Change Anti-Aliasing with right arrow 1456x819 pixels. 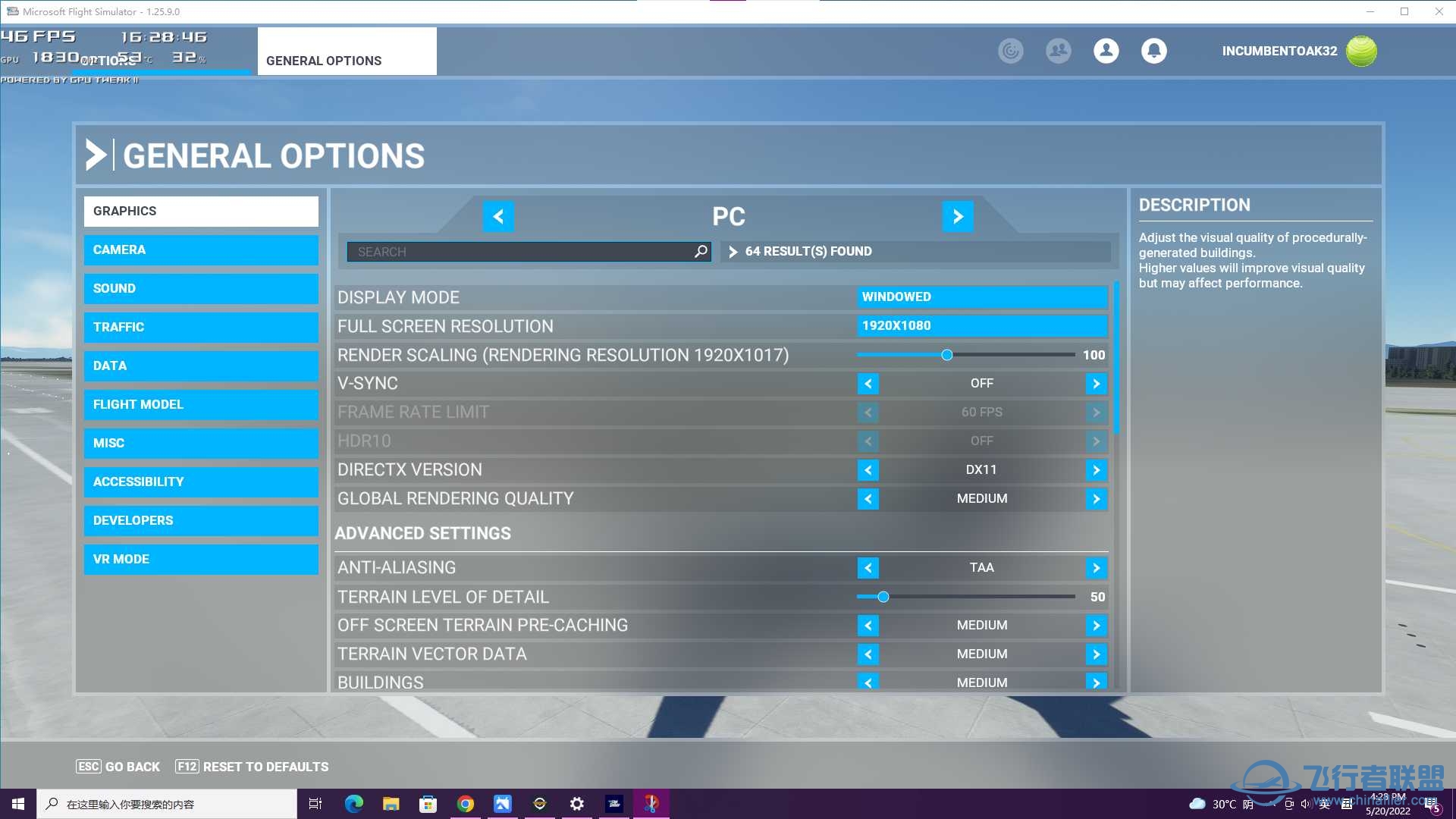click(1096, 568)
